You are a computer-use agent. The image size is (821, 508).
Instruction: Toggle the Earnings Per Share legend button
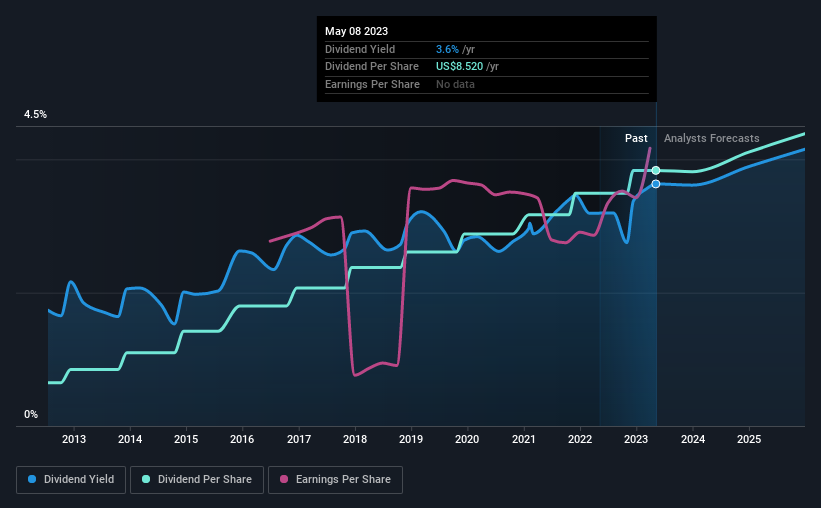coord(335,479)
